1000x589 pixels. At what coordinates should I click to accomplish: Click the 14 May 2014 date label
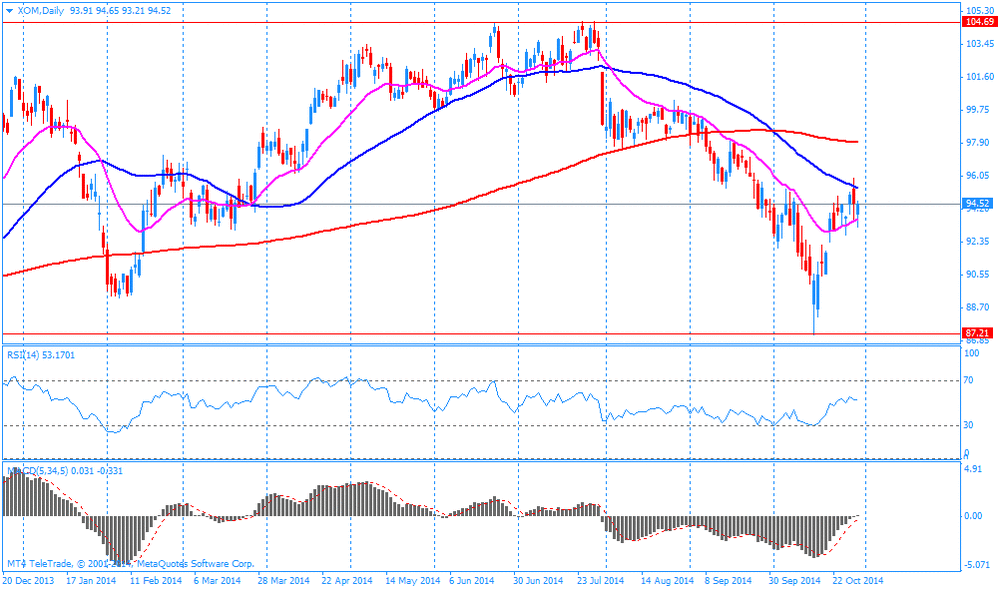(x=413, y=581)
